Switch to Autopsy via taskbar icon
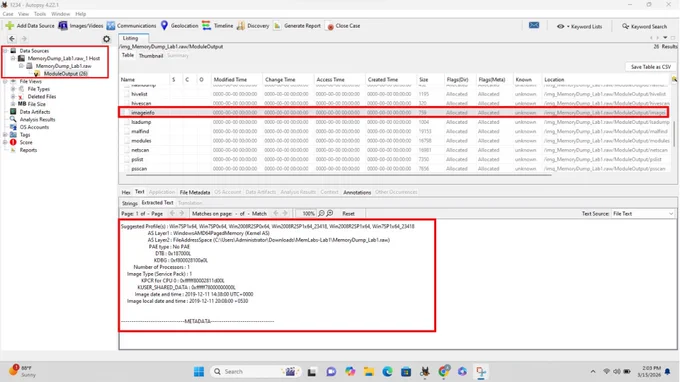Viewport: 680px width, 382px height. point(425,372)
